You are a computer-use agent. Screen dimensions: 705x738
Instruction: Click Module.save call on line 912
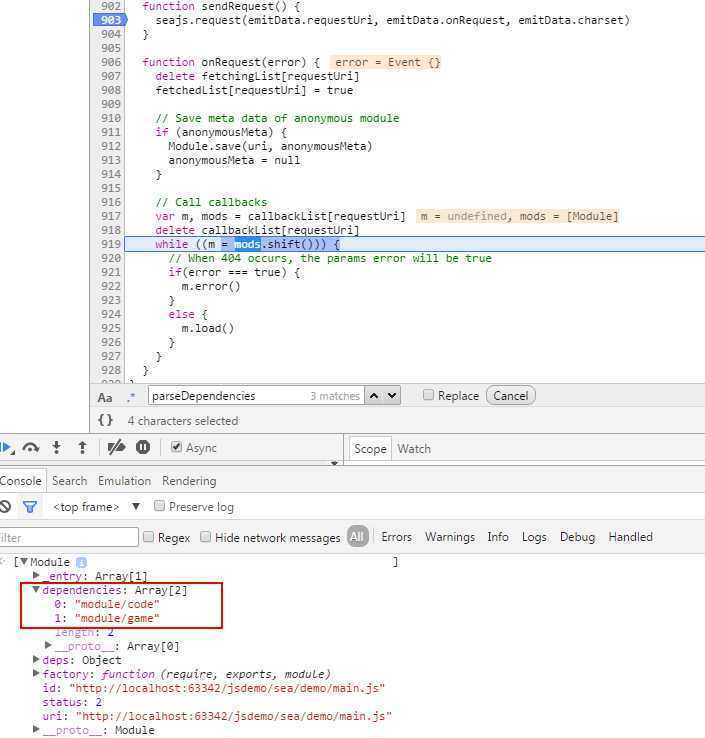click(270, 146)
